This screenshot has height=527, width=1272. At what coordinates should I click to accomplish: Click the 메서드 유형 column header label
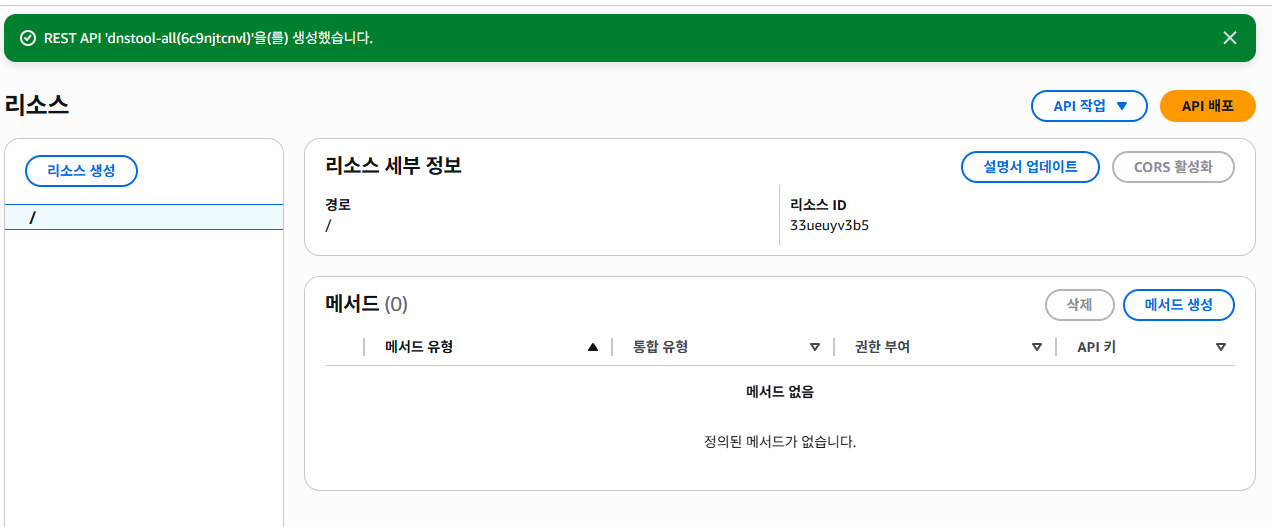(x=419, y=347)
